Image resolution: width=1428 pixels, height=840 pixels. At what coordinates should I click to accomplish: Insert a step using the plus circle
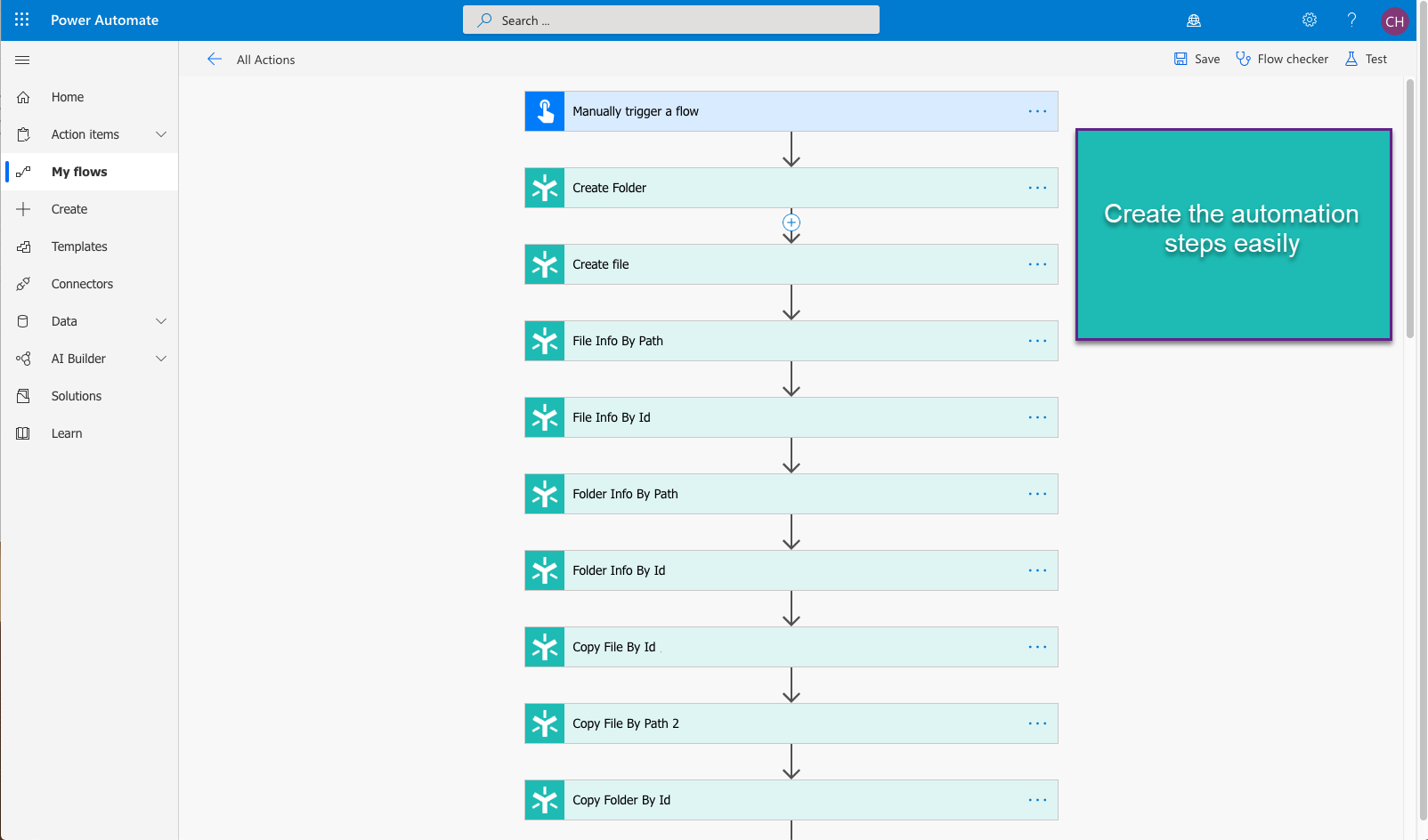791,222
